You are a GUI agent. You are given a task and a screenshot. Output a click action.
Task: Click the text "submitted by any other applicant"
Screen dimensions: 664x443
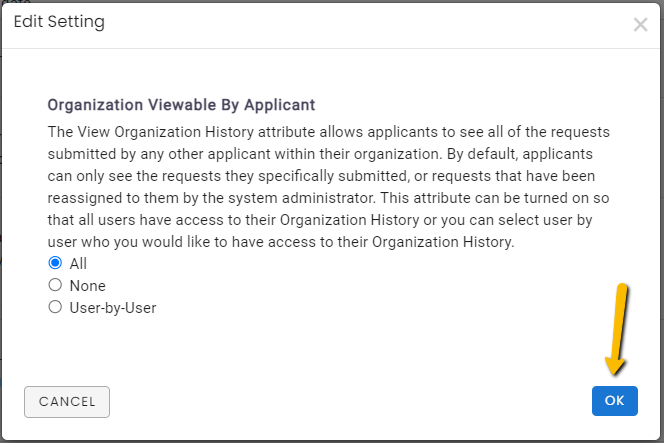click(159, 154)
